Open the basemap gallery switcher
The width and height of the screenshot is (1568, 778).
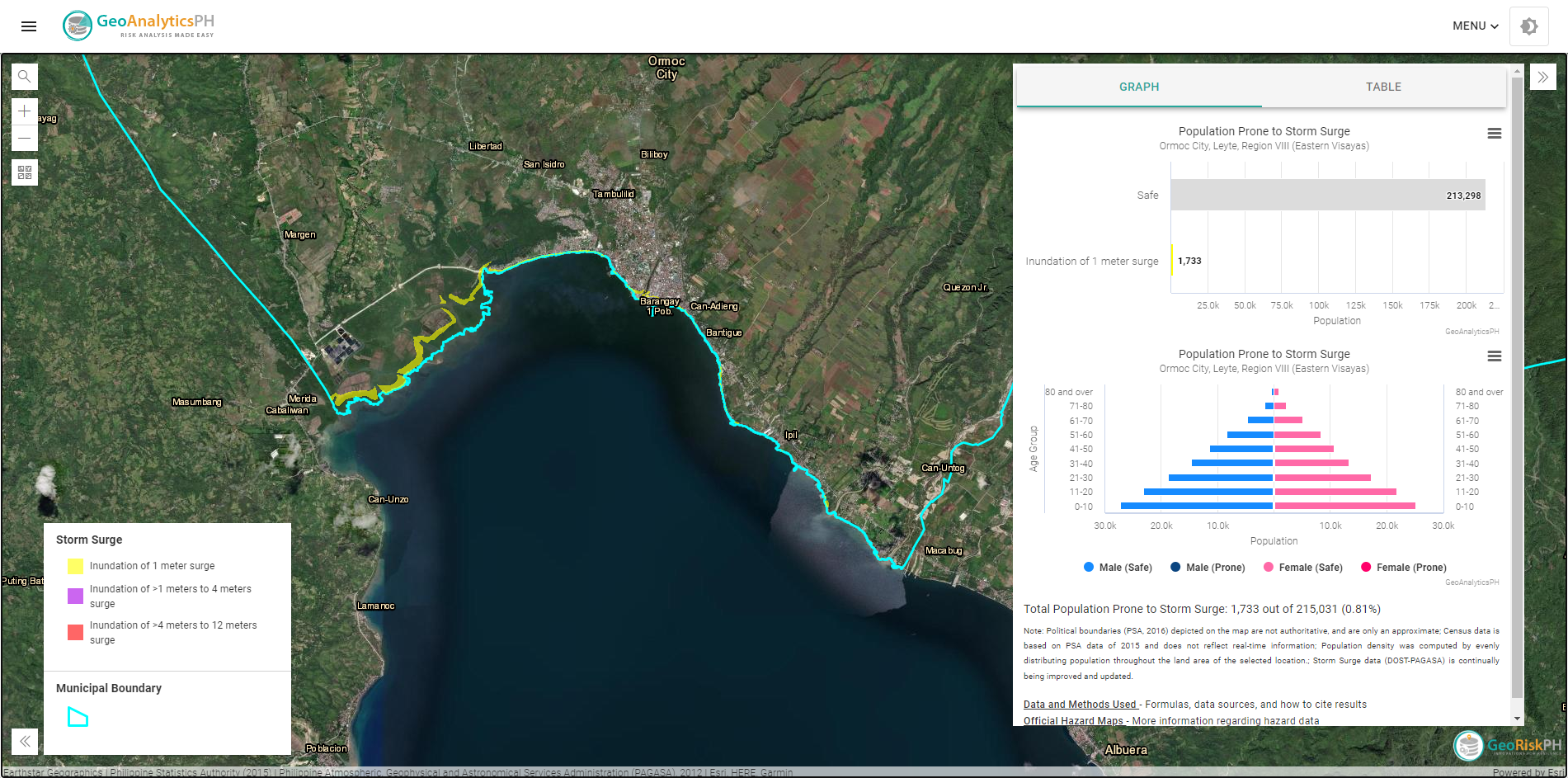pos(24,172)
